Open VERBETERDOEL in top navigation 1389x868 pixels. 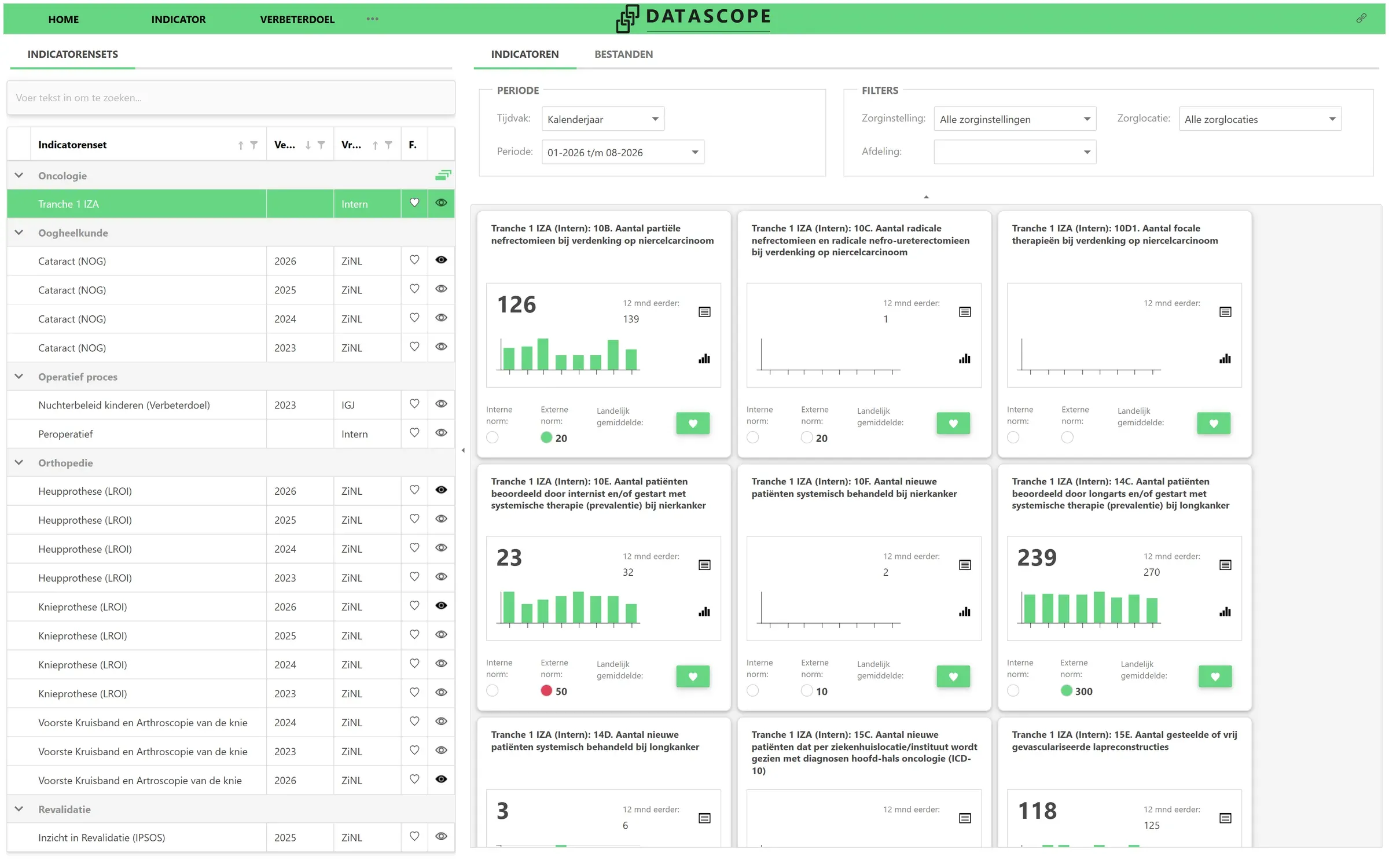(297, 20)
